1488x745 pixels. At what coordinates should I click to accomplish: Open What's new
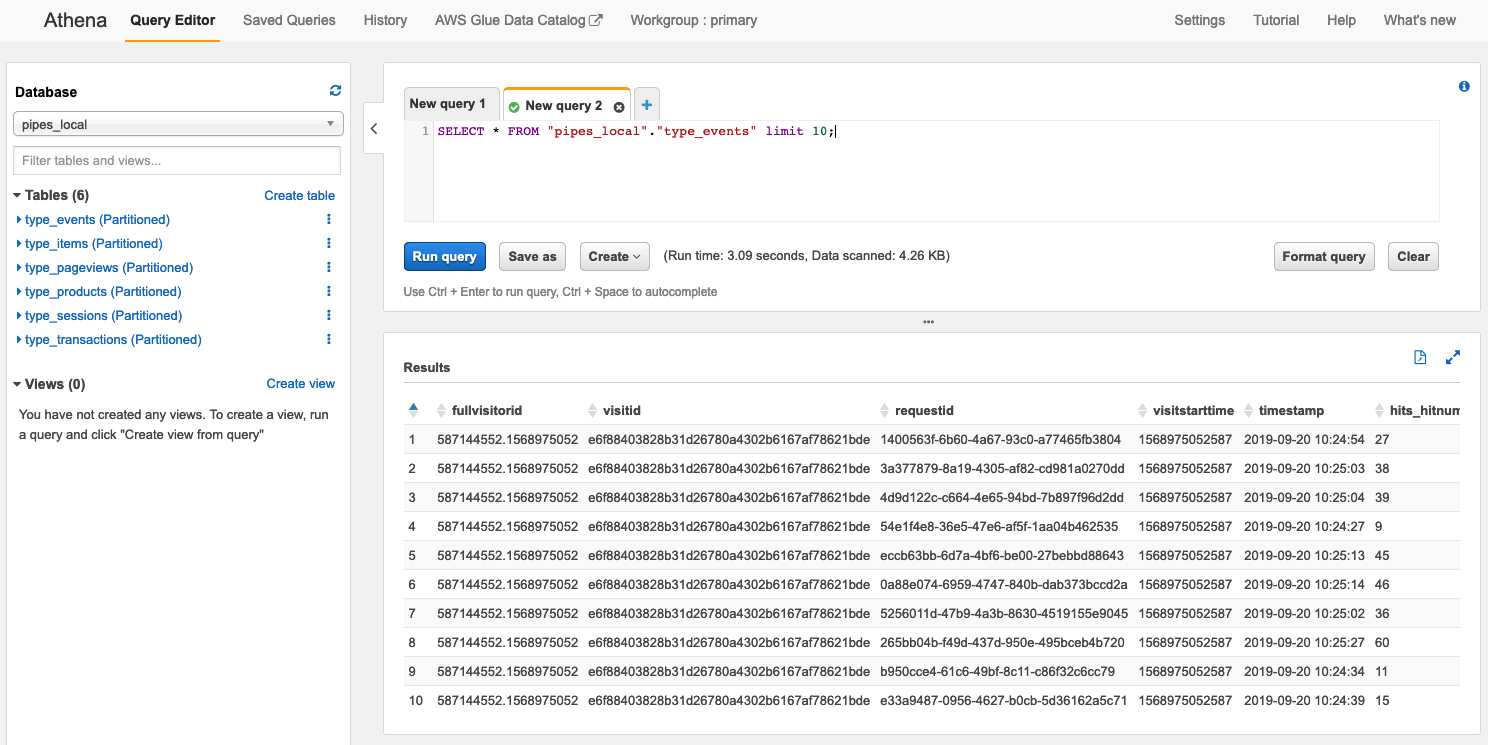(1419, 20)
